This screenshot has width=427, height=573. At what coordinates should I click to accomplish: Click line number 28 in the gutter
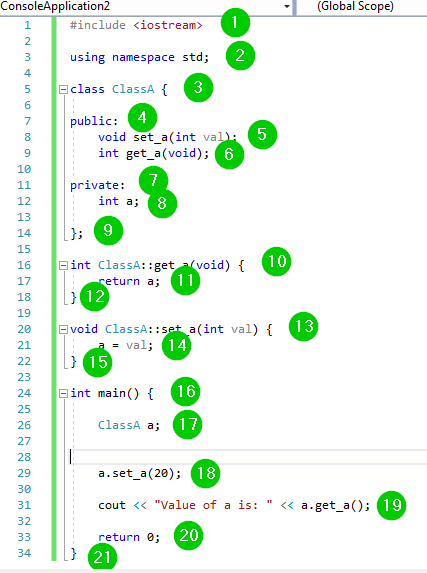(24, 457)
